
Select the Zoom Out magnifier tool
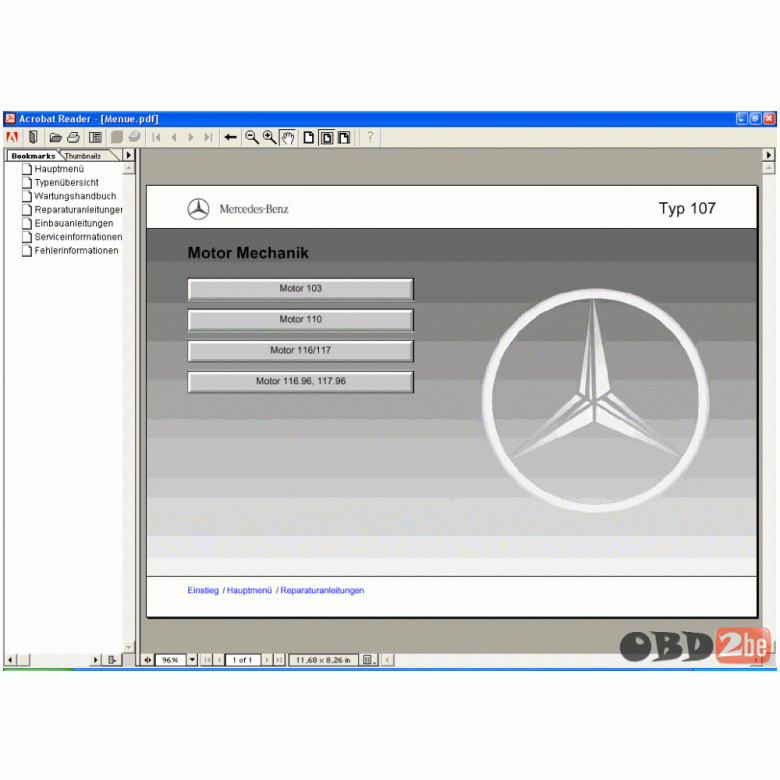tap(252, 137)
